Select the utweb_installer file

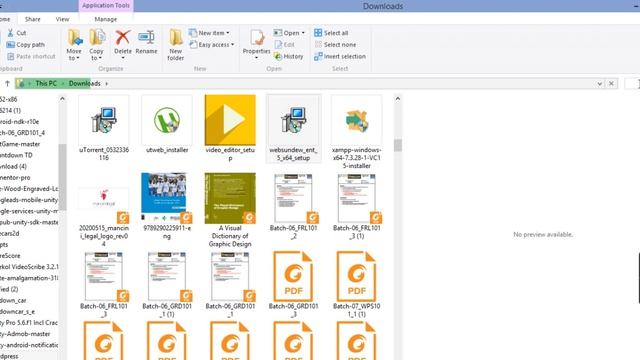(x=167, y=125)
